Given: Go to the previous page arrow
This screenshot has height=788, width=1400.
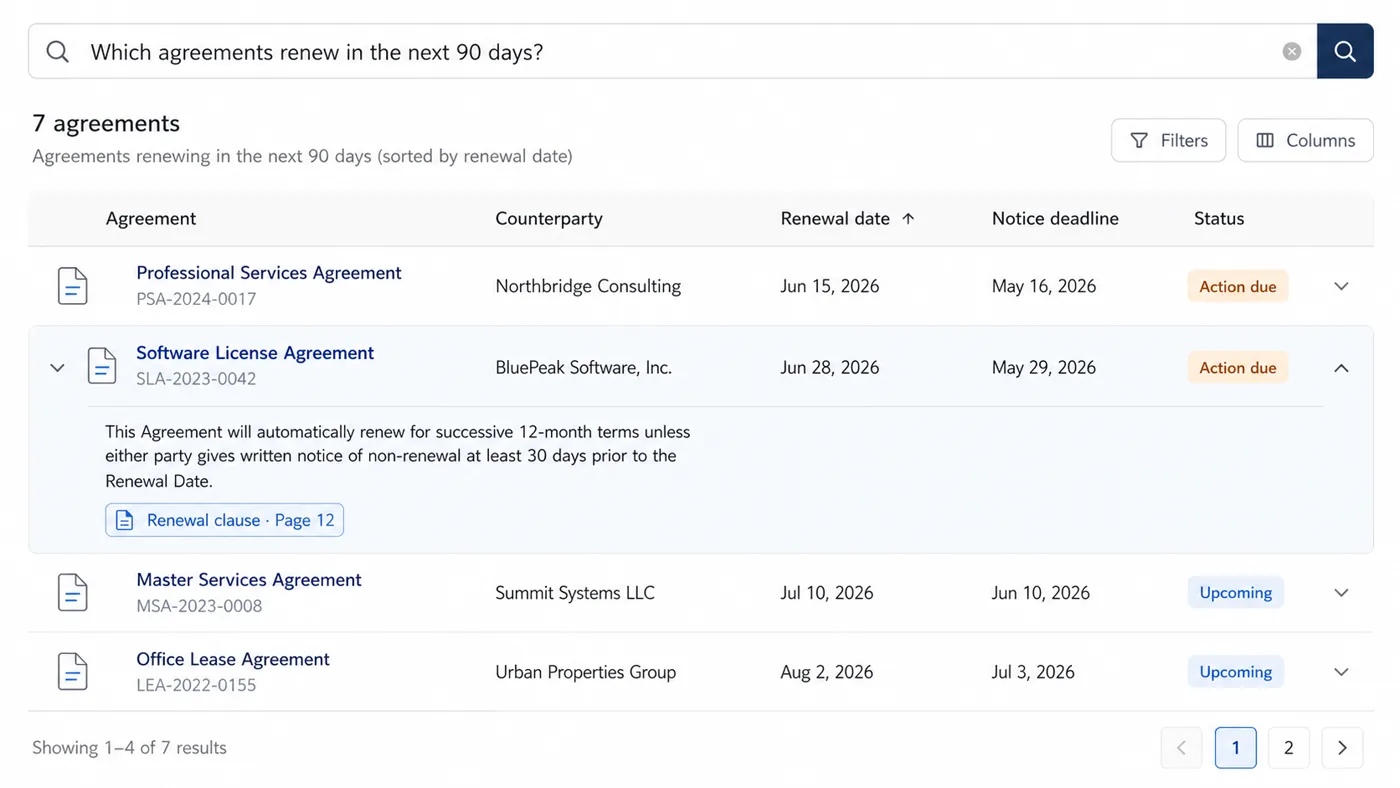Looking at the screenshot, I should (1181, 748).
